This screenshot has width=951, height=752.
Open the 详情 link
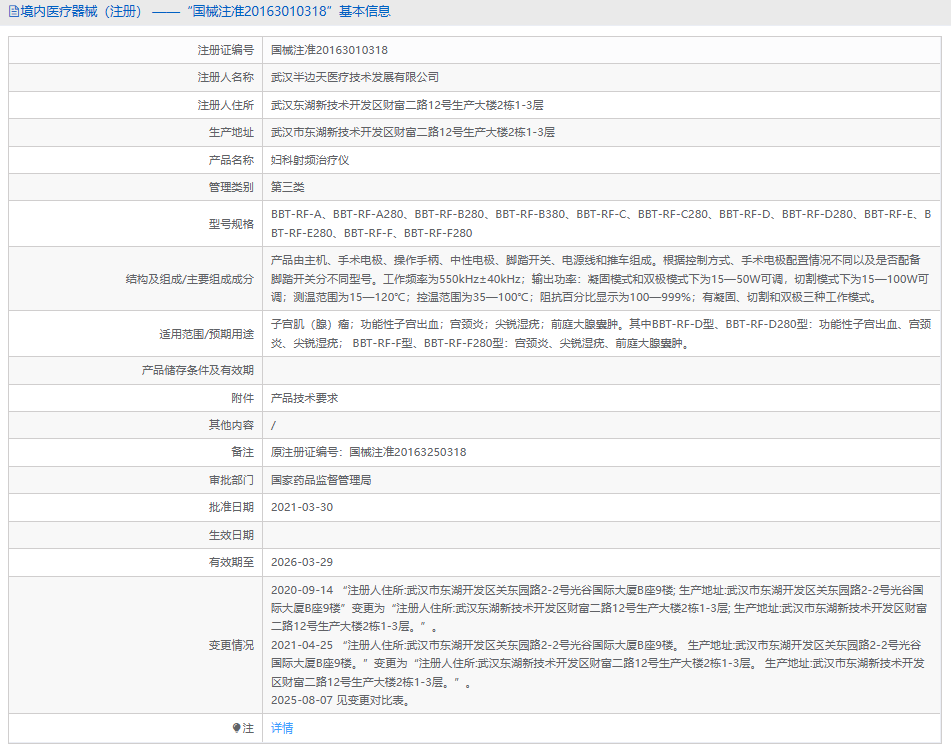point(282,728)
